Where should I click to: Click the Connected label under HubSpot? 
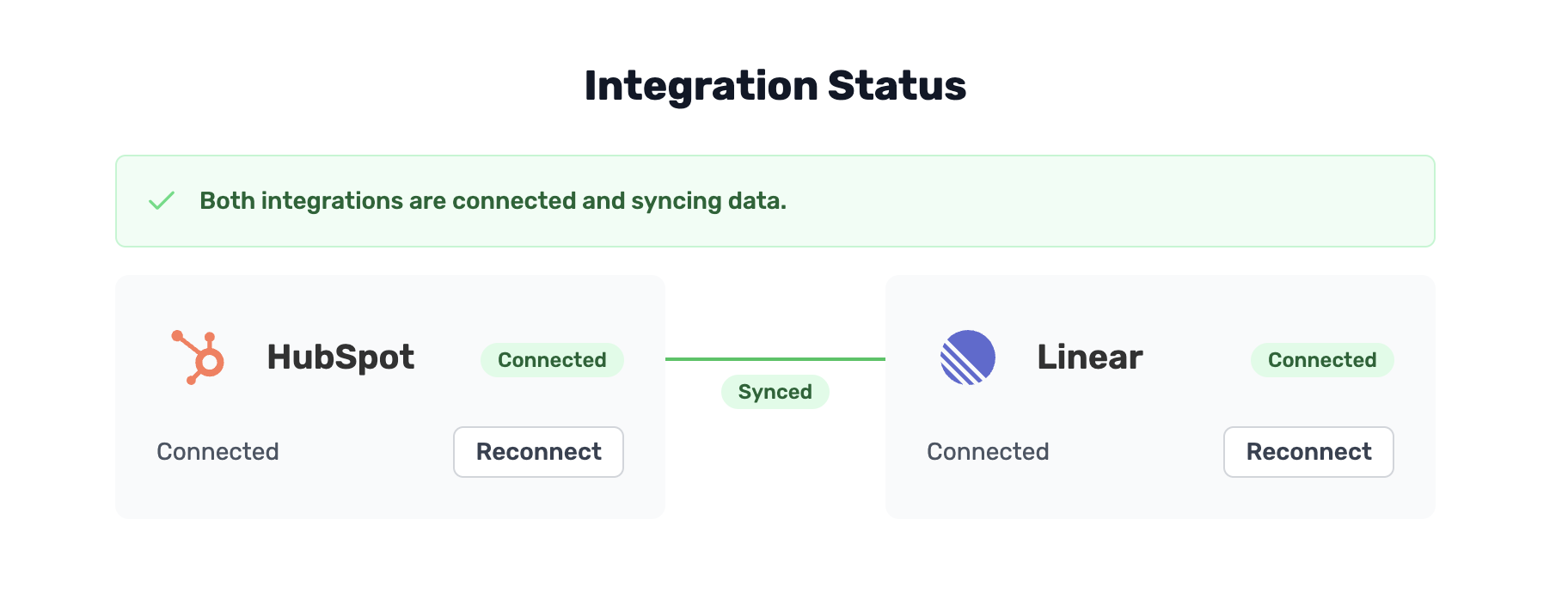(x=217, y=451)
